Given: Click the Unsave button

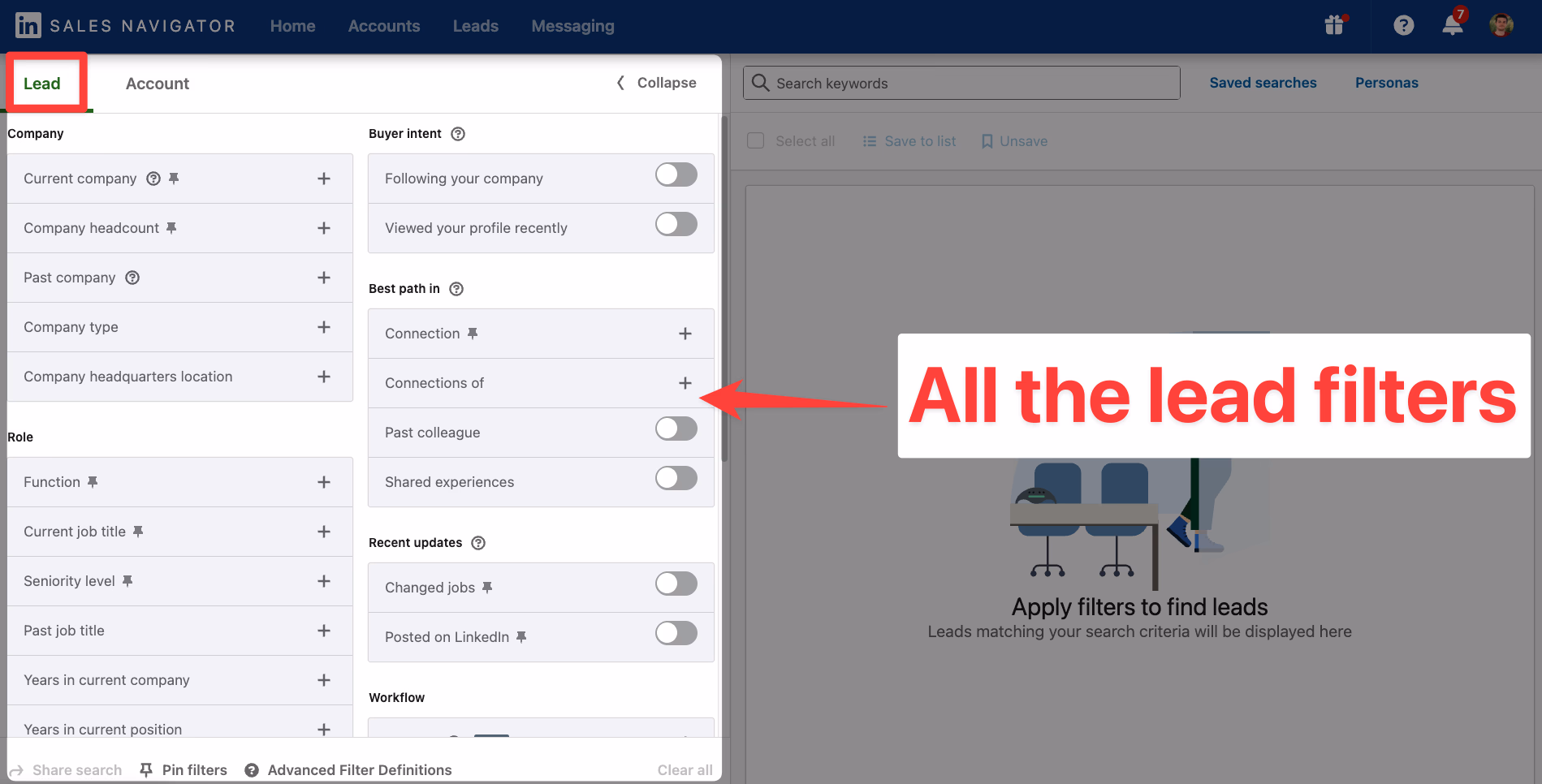Looking at the screenshot, I should (1014, 141).
